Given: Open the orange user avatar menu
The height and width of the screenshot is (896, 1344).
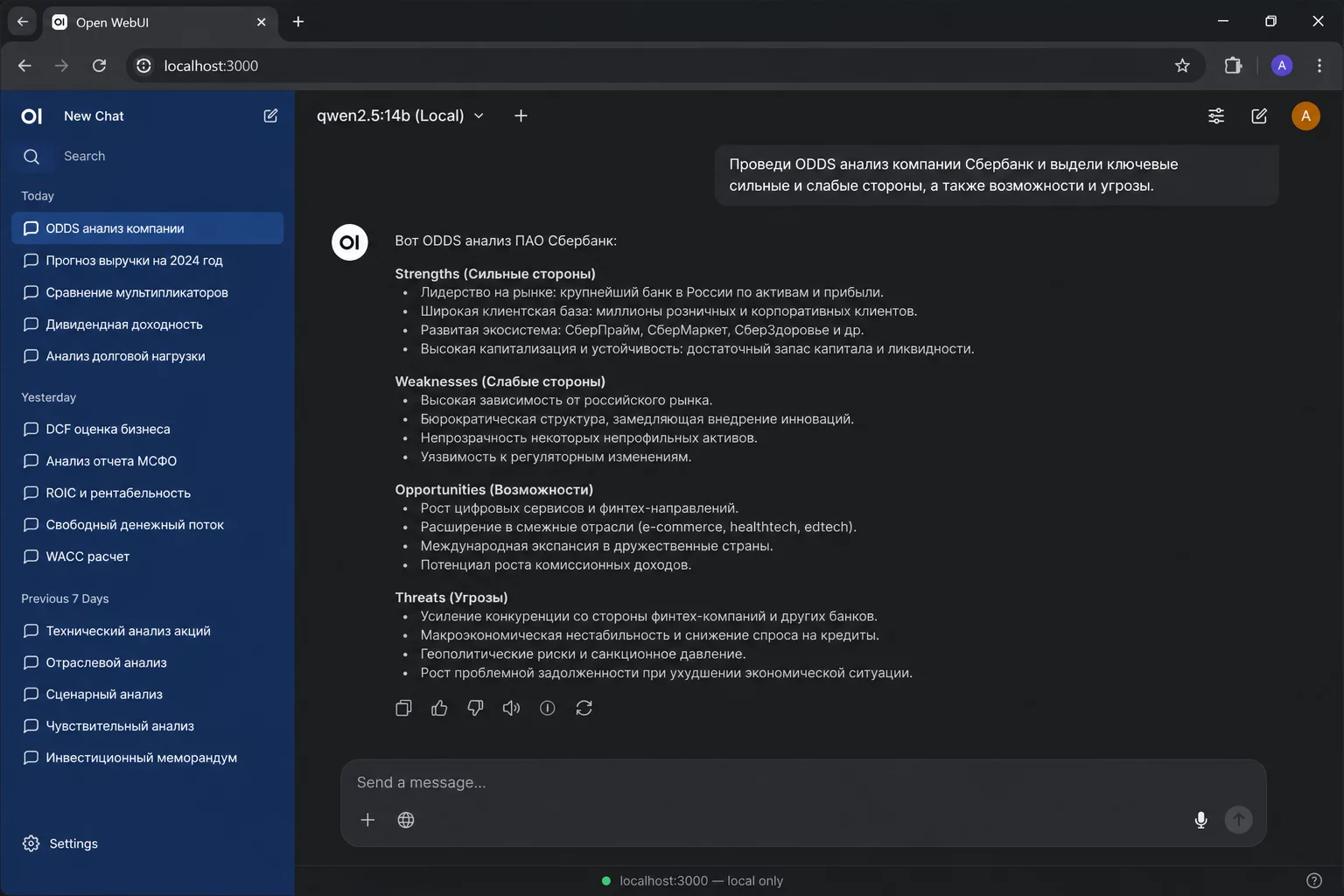Looking at the screenshot, I should (1305, 115).
